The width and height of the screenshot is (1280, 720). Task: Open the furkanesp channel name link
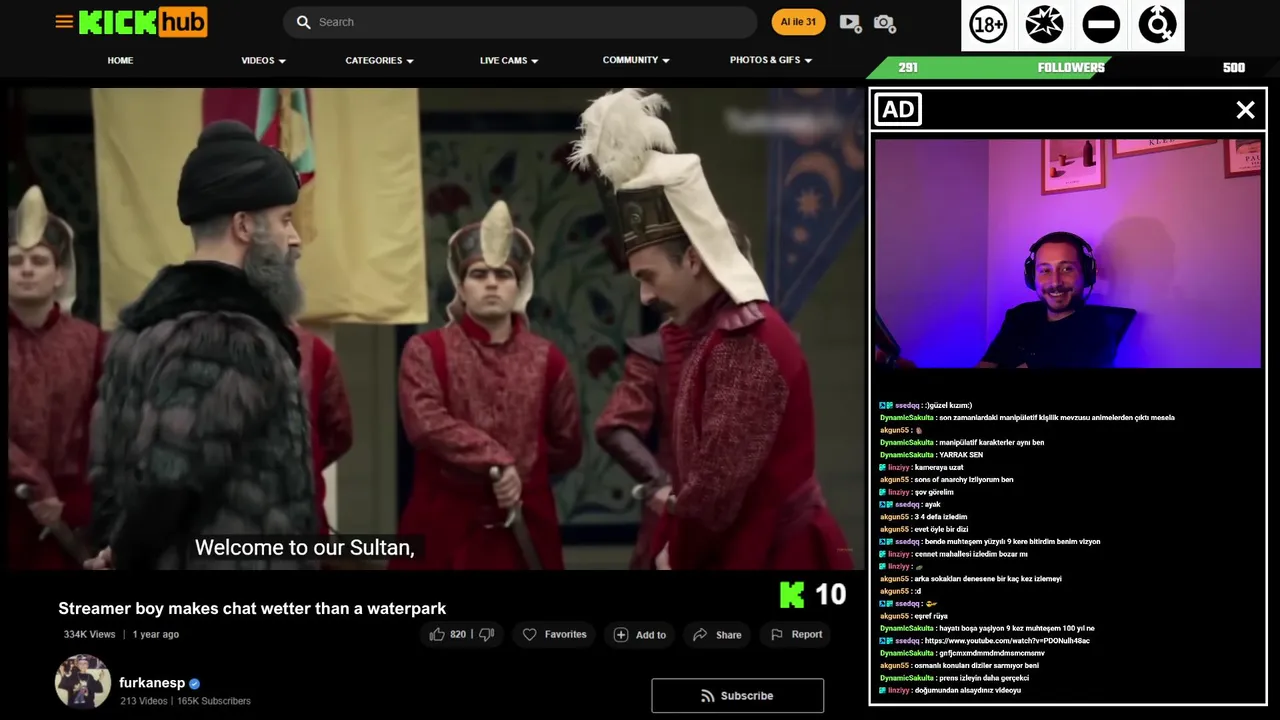click(x=152, y=683)
